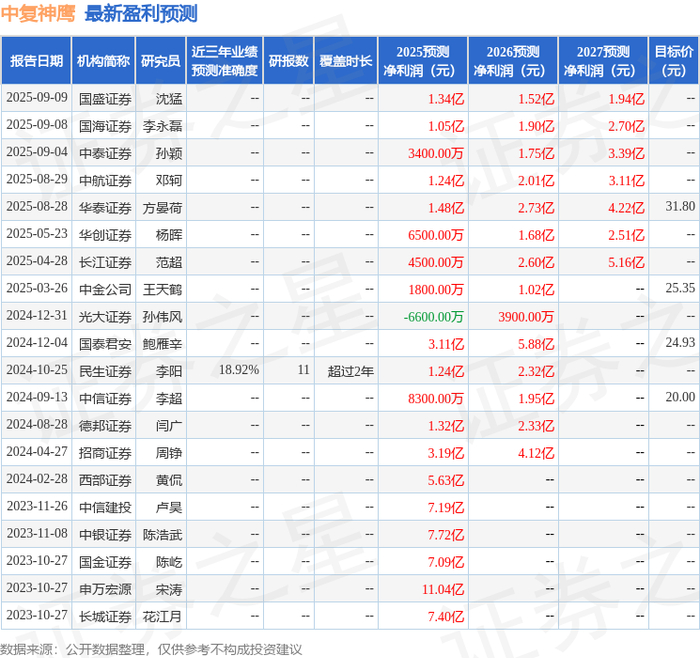Select the 中泰证券 institution cell
The width and height of the screenshot is (700, 658).
pos(105,153)
